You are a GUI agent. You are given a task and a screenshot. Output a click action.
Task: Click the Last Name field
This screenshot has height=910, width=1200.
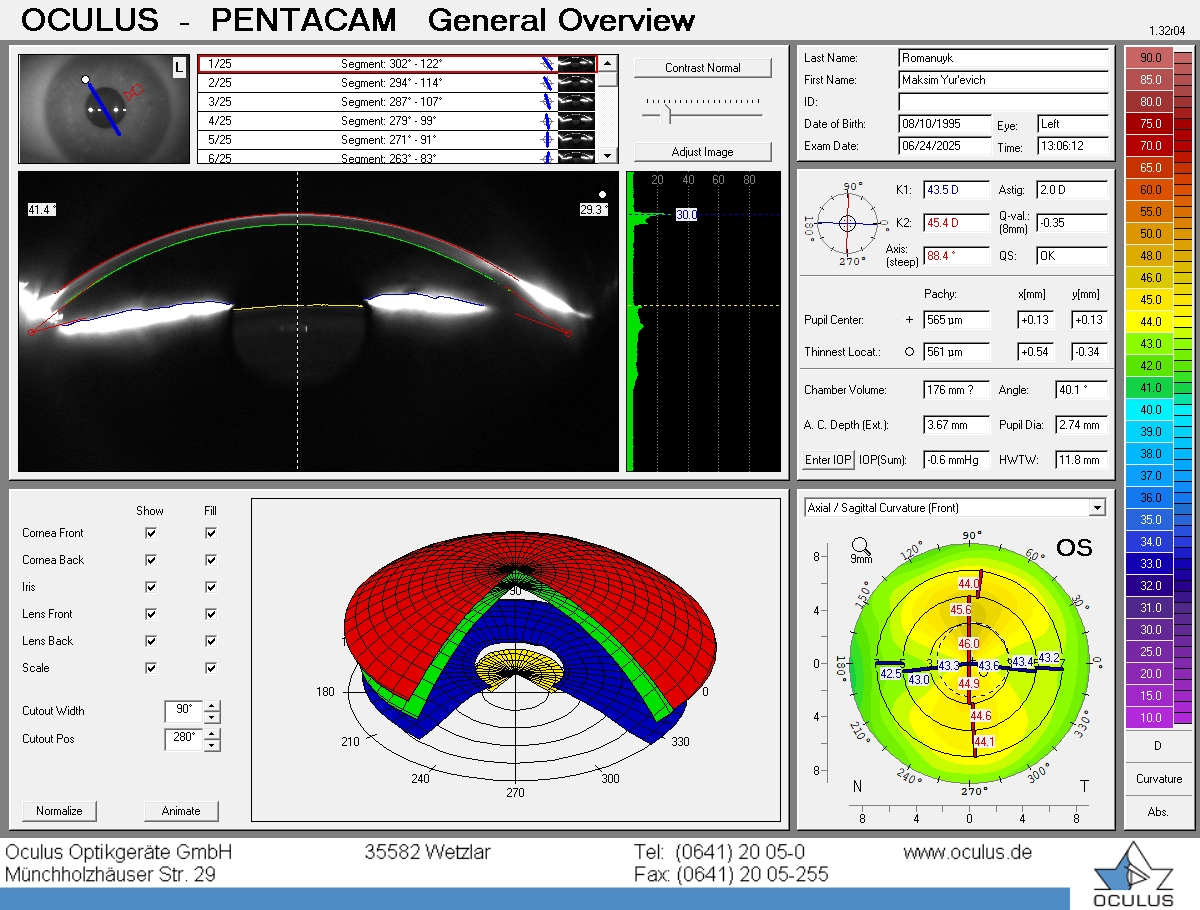1003,58
